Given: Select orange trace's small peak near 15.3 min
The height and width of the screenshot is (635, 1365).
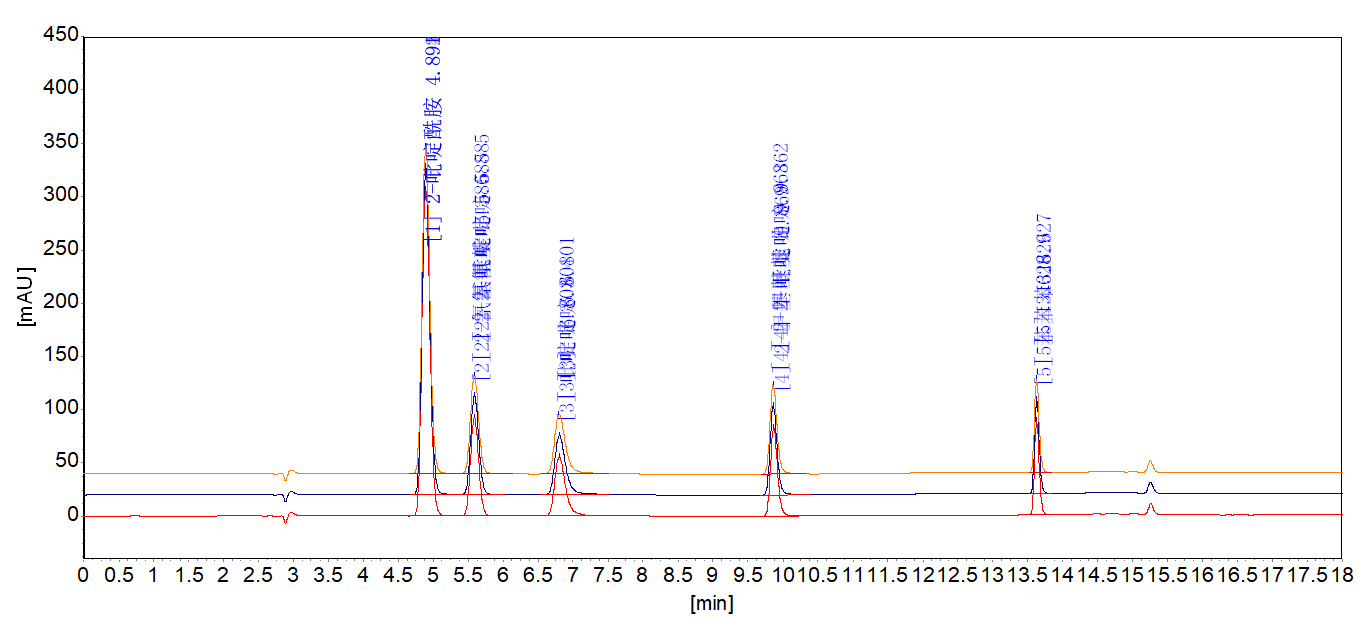Looking at the screenshot, I should coord(1151,463).
